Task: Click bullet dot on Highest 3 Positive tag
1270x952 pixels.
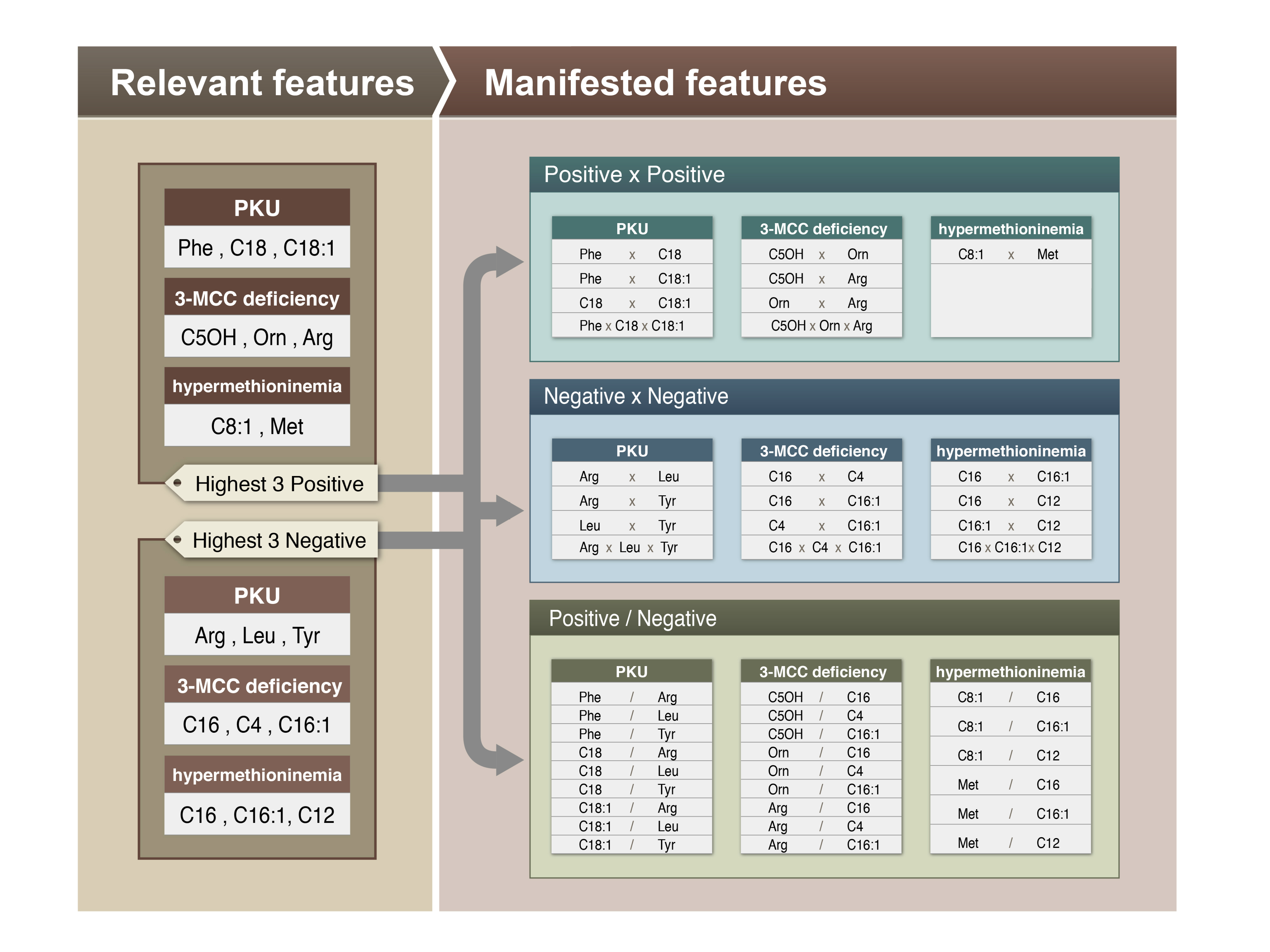Action: tap(177, 483)
